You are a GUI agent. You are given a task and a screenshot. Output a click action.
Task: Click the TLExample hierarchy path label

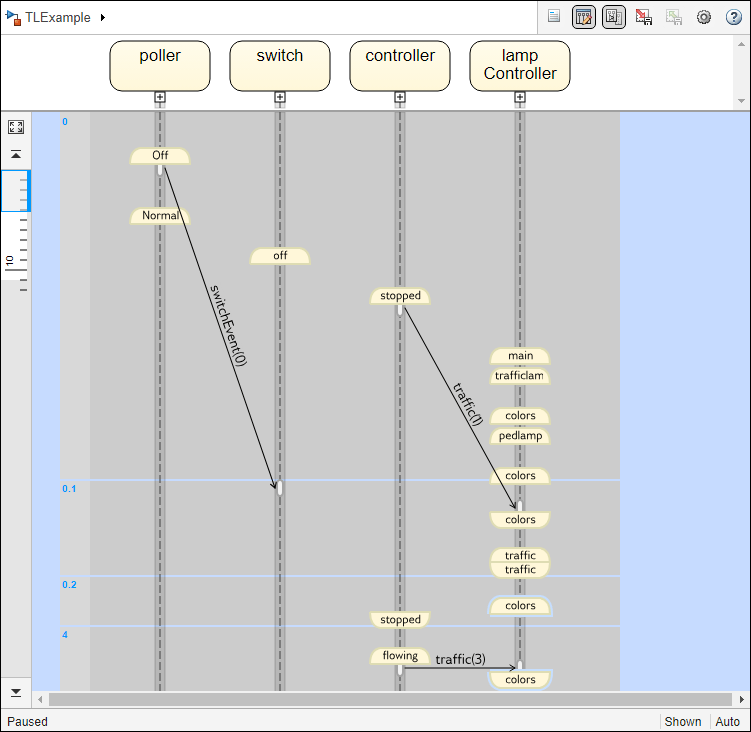pyautogui.click(x=58, y=18)
